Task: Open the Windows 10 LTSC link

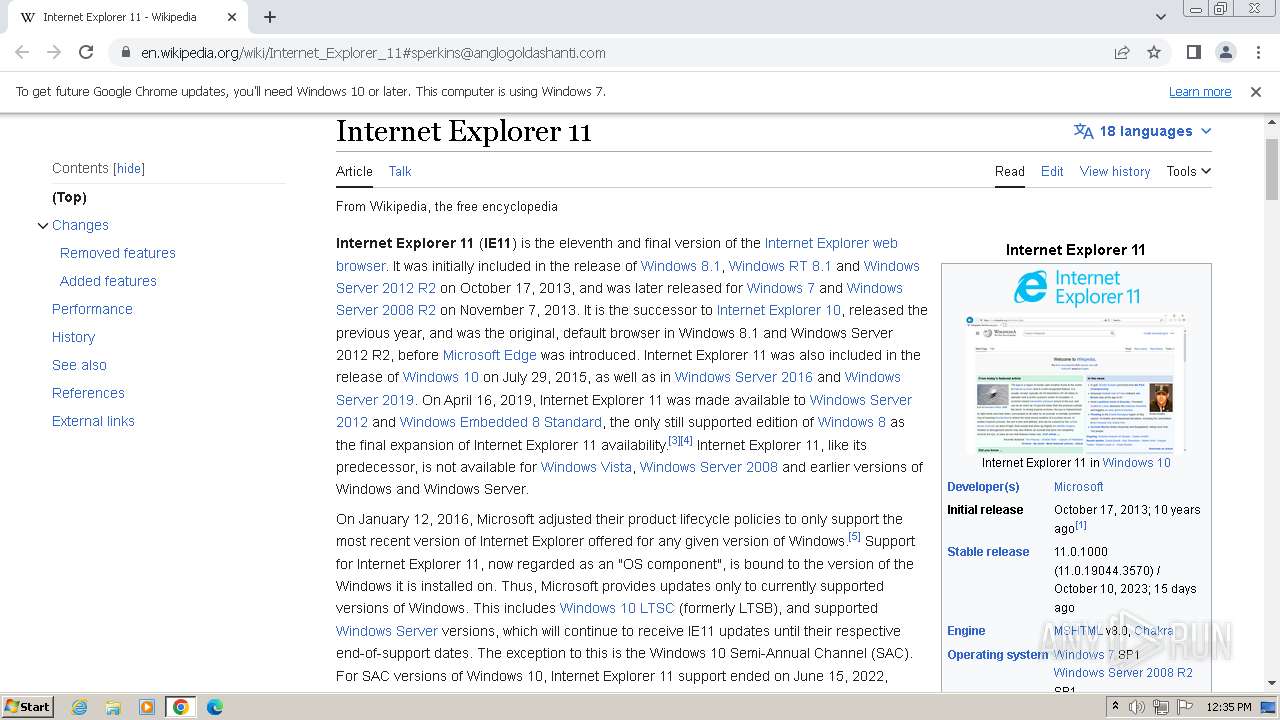Action: pos(617,608)
